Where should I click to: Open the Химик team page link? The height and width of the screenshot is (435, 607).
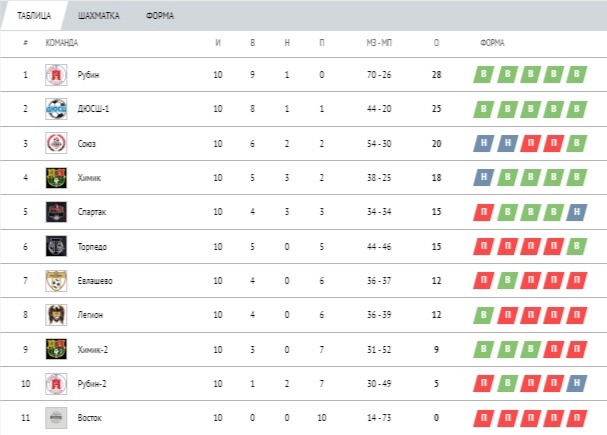pos(89,178)
